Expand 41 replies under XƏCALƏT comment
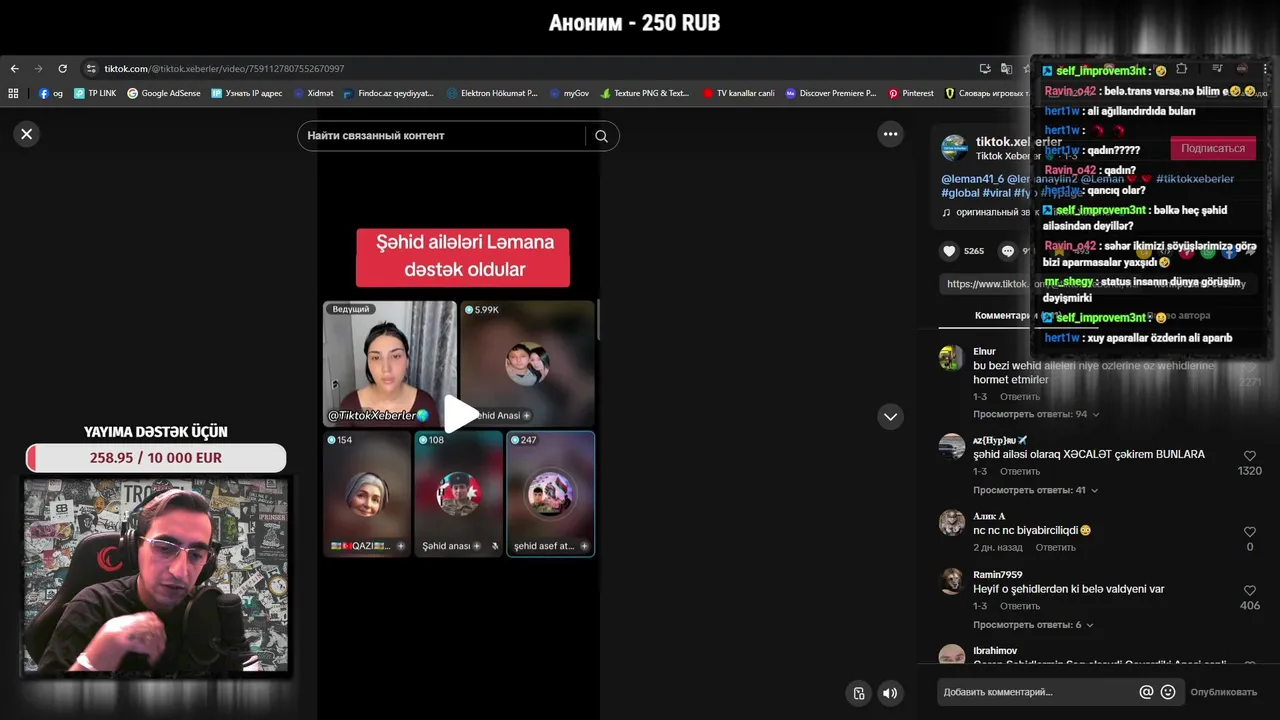Image resolution: width=1280 pixels, height=720 pixels. pos(1036,490)
